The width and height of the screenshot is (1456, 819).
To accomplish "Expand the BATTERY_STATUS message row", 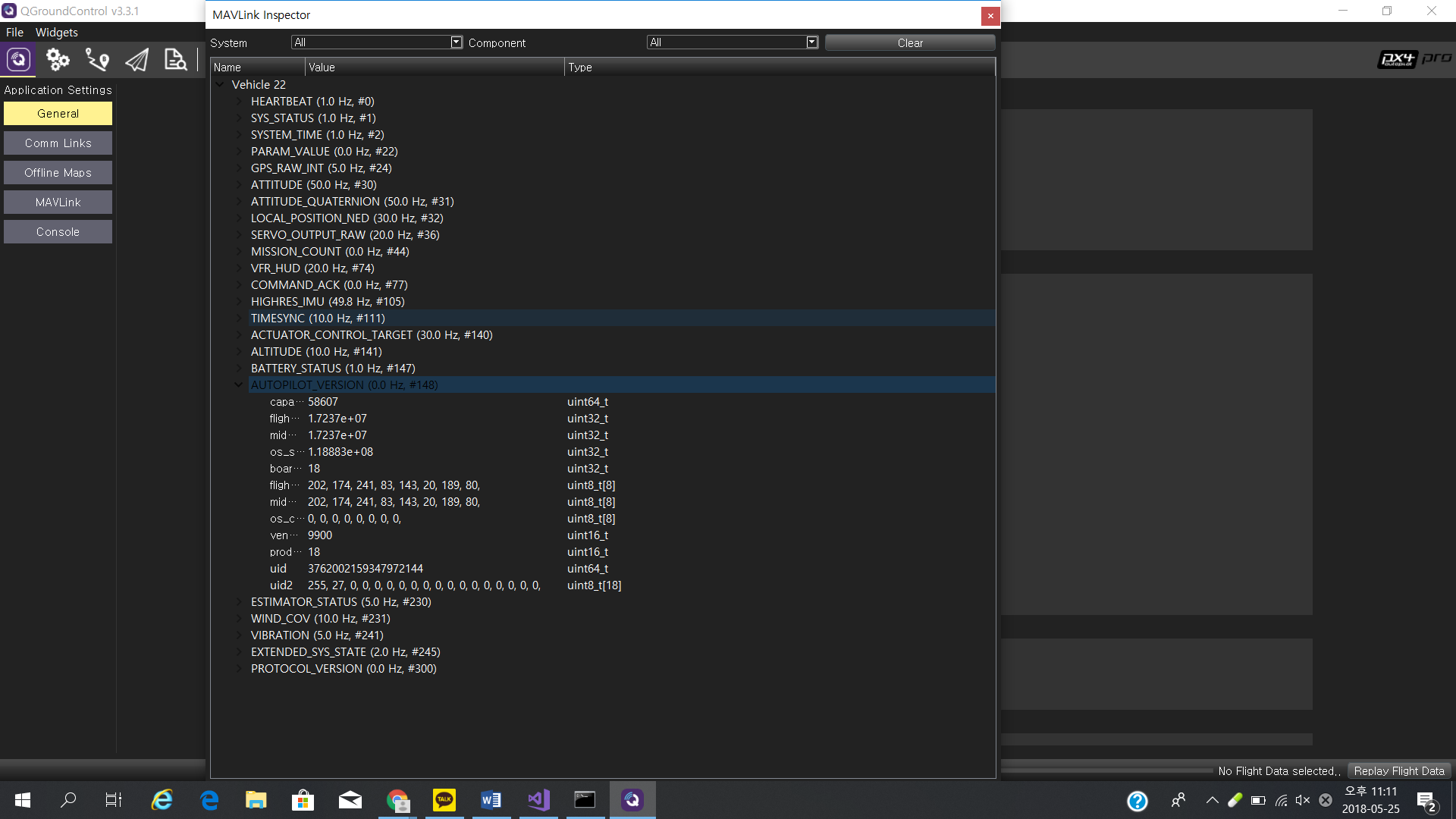I will pyautogui.click(x=238, y=369).
